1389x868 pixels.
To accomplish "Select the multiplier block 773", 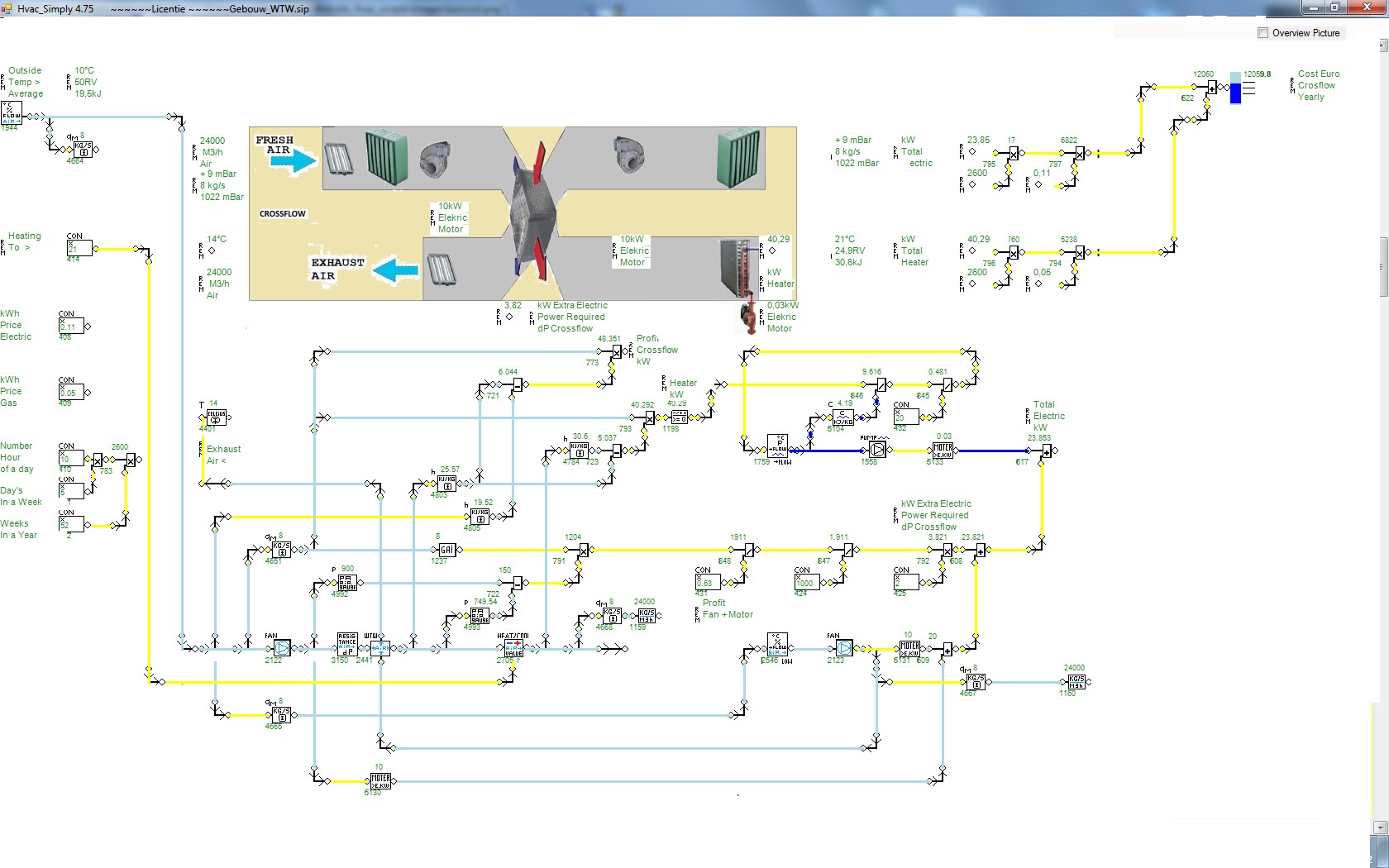I will tap(617, 351).
